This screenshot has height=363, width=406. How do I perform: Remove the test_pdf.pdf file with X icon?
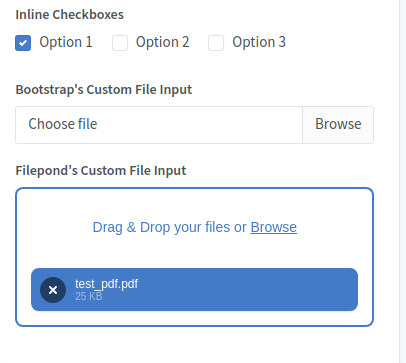click(x=53, y=290)
